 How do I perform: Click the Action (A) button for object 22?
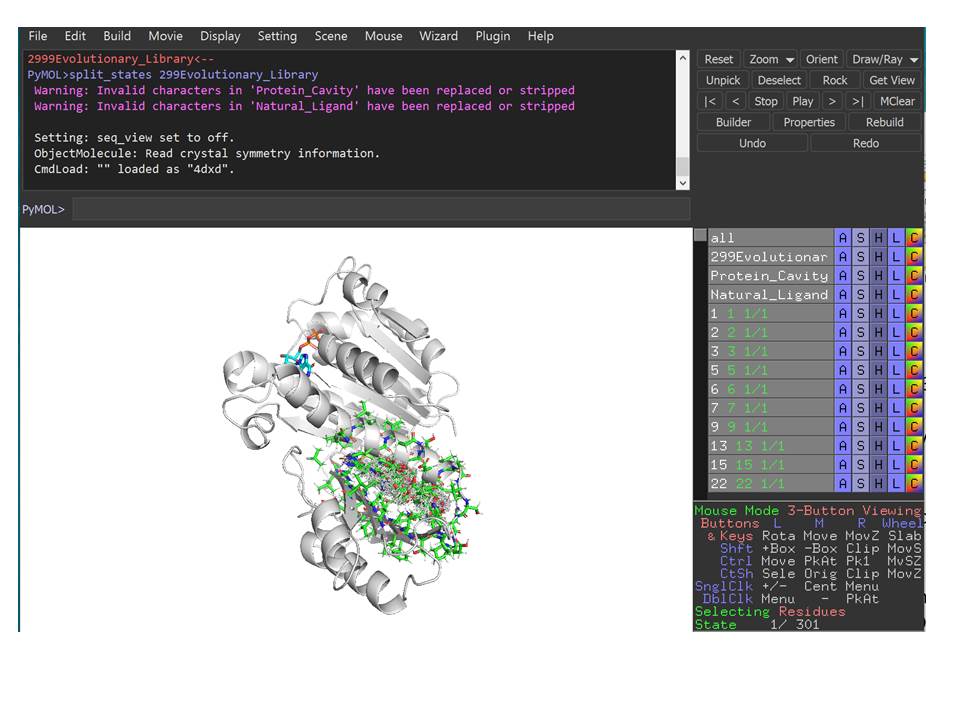click(x=843, y=484)
